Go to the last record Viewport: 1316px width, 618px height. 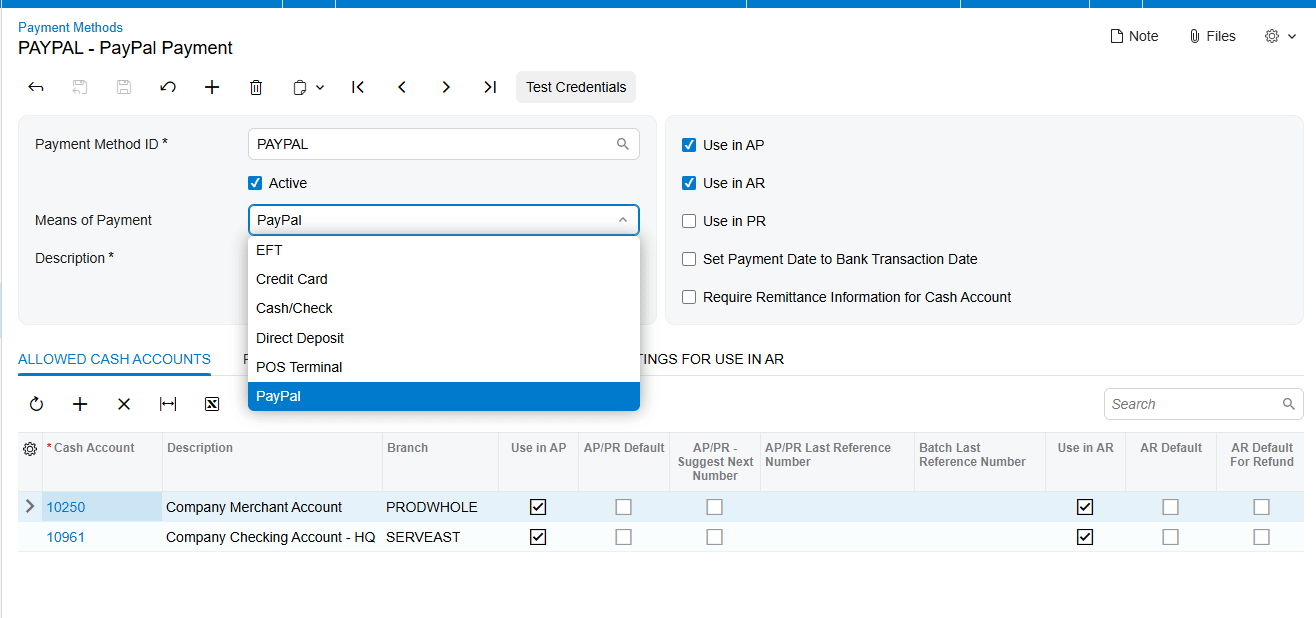tap(490, 87)
